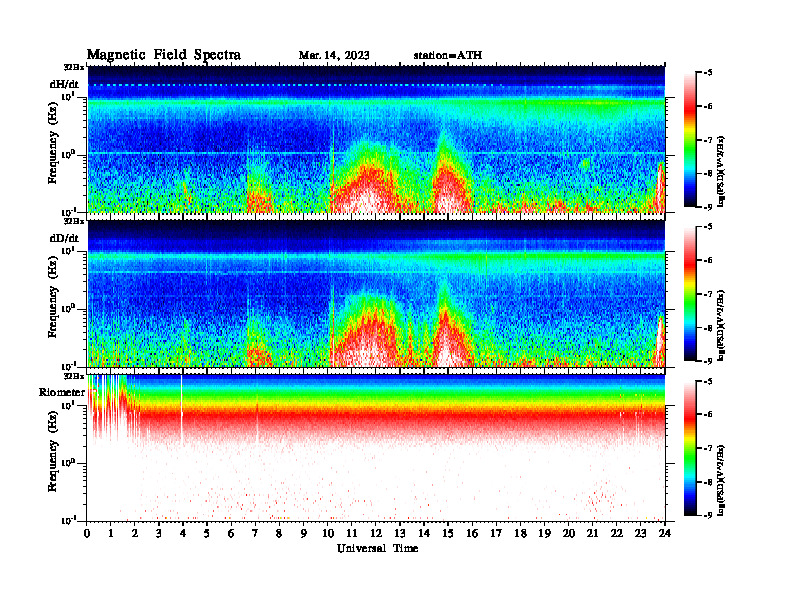Click hour 7 on the time axis
Image resolution: width=792 pixels, height=612 pixels.
(x=256, y=534)
